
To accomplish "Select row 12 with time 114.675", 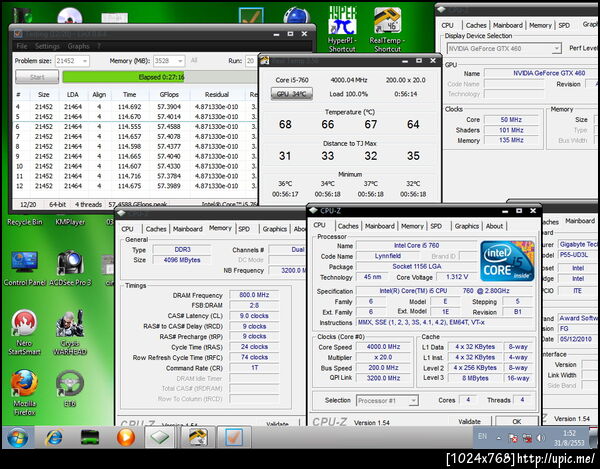I will pos(135,186).
